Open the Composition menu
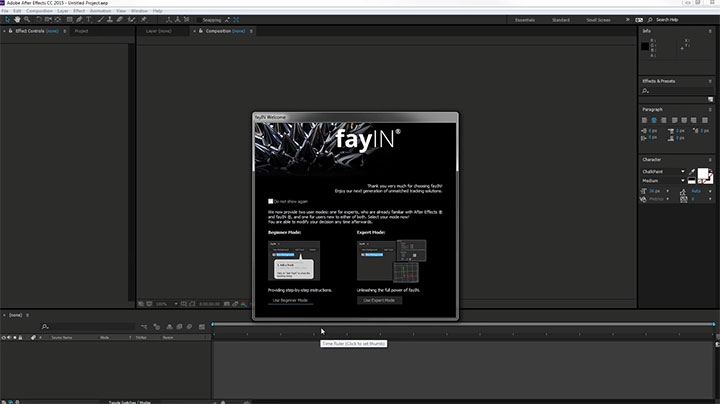Image resolution: width=720 pixels, height=404 pixels. point(39,11)
